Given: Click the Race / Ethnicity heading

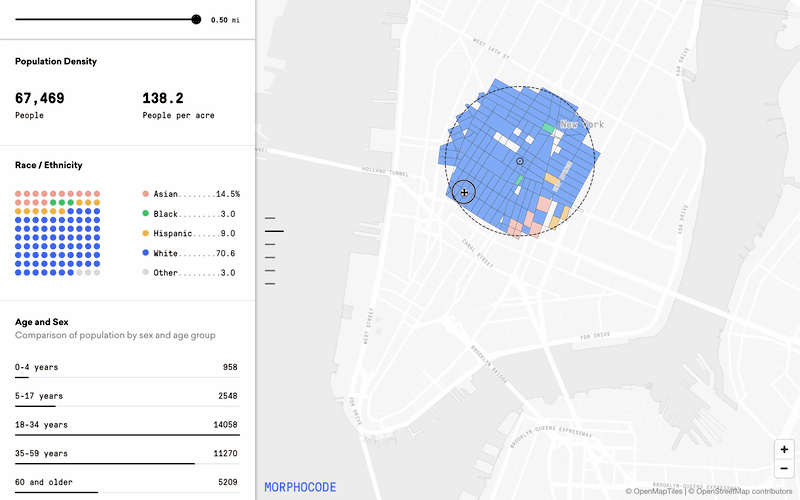Looking at the screenshot, I should click(48, 165).
